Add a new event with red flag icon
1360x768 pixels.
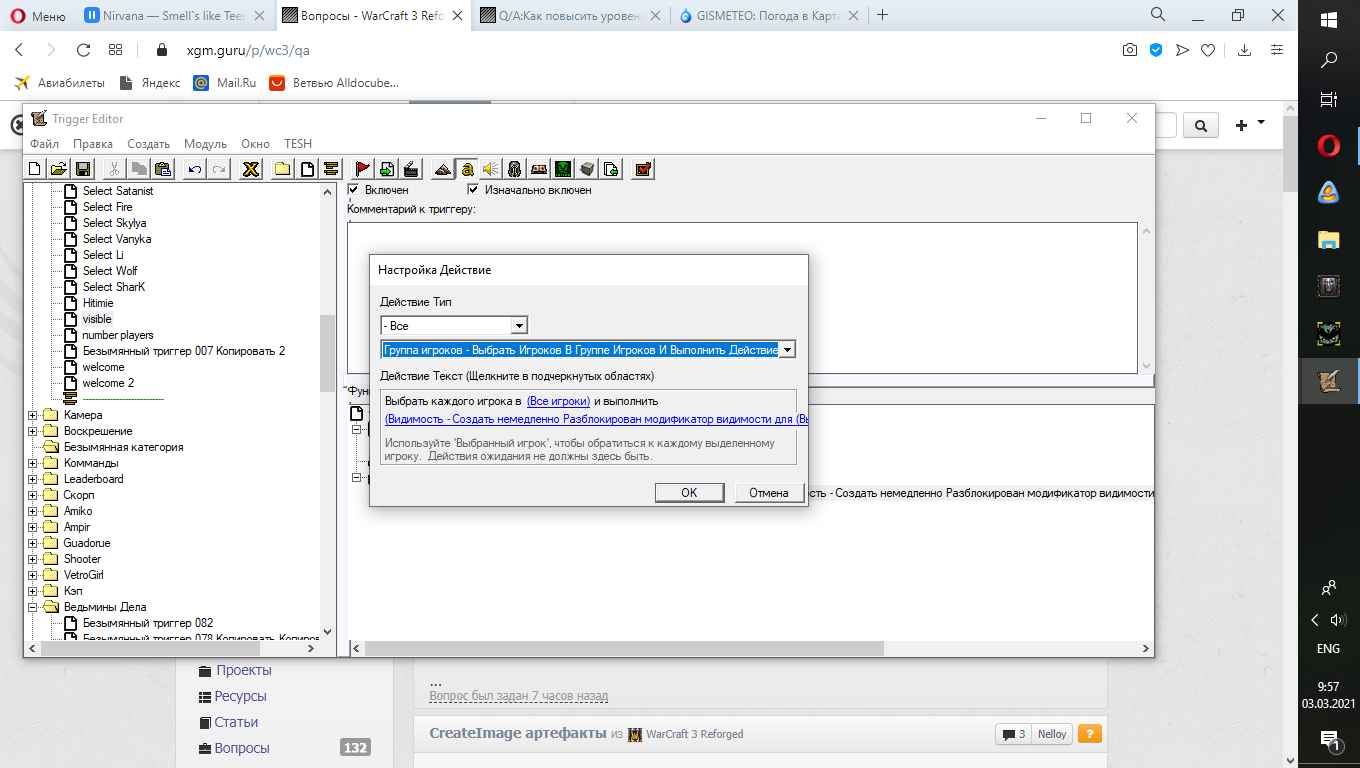pos(363,169)
